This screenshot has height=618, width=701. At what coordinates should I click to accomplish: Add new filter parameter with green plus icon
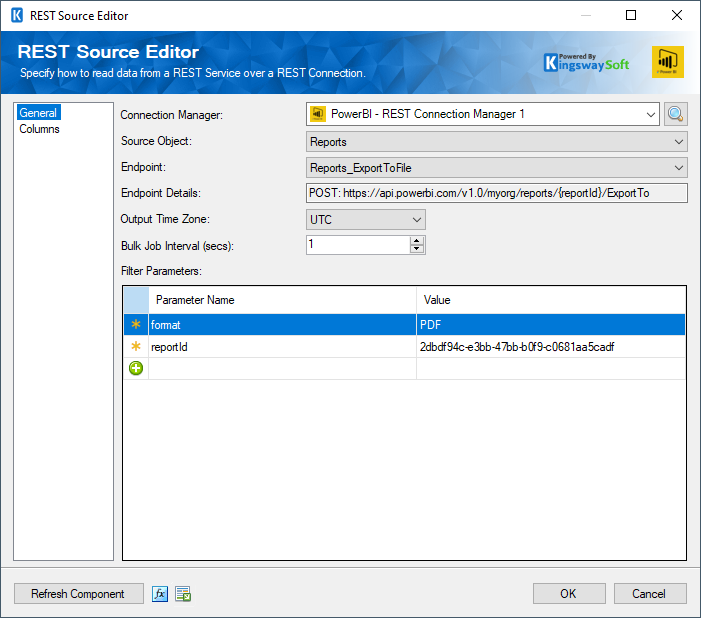[136, 368]
